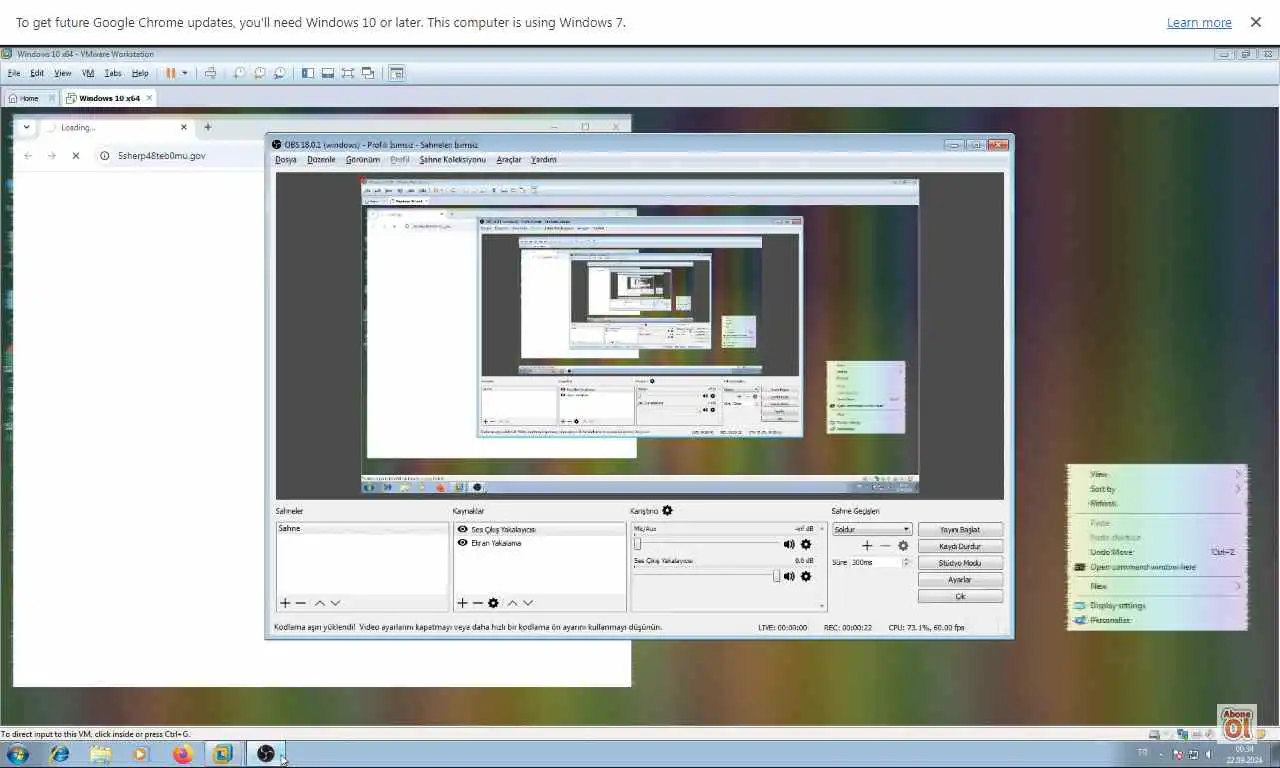Screen dimensions: 1280x768
Task: Click the Ses Çıkış Yakalayıcısı volume slider
Action: coord(707,576)
